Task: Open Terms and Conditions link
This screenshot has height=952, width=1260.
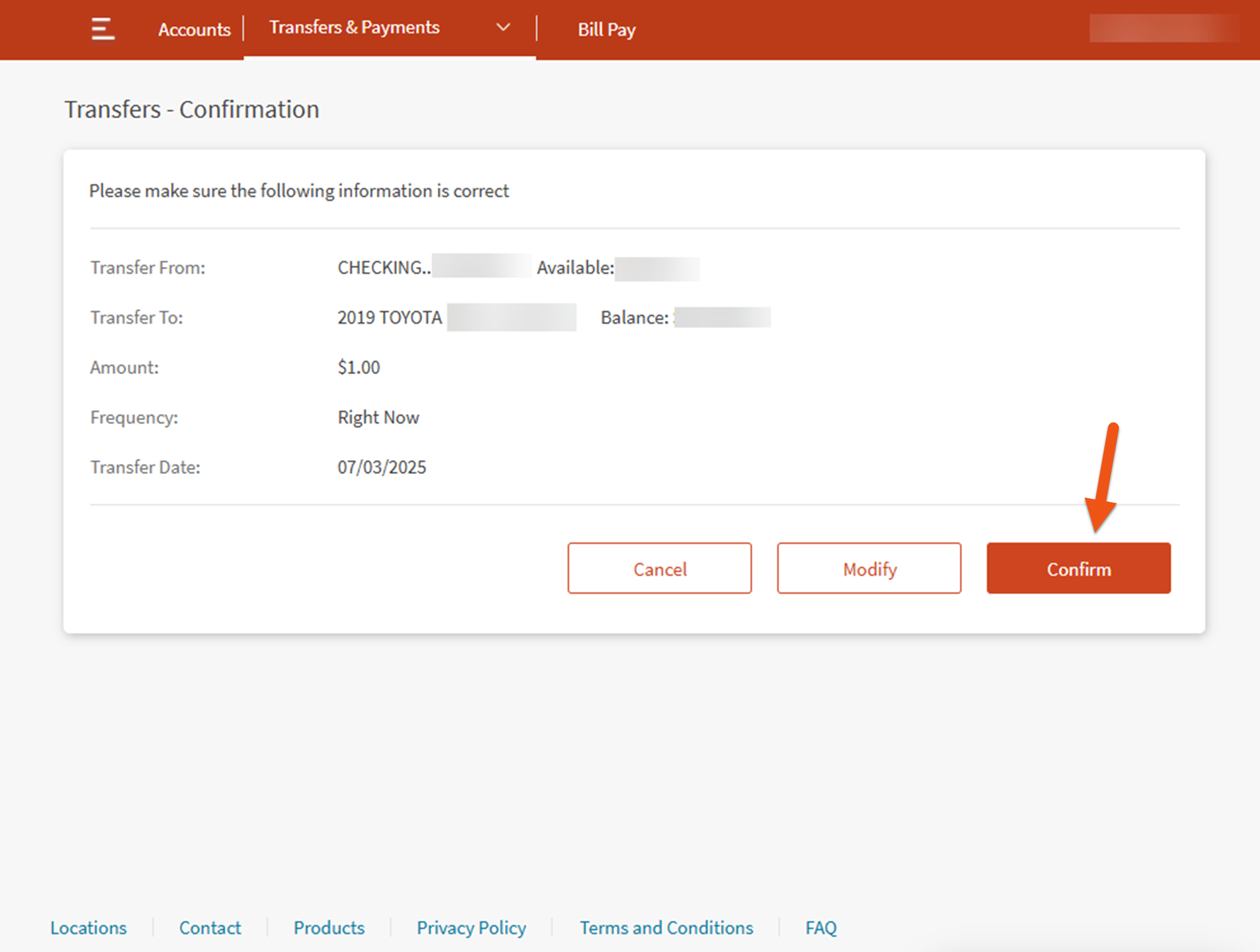Action: (666, 928)
